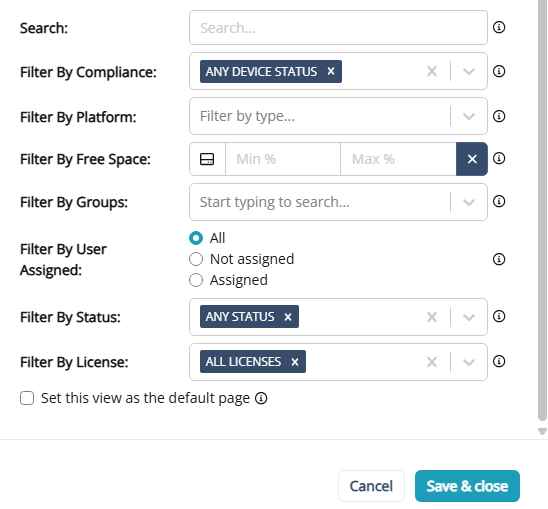Screen dimensions: 548x509
Task: Click info icon beside default page checkbox
Action: (261, 398)
